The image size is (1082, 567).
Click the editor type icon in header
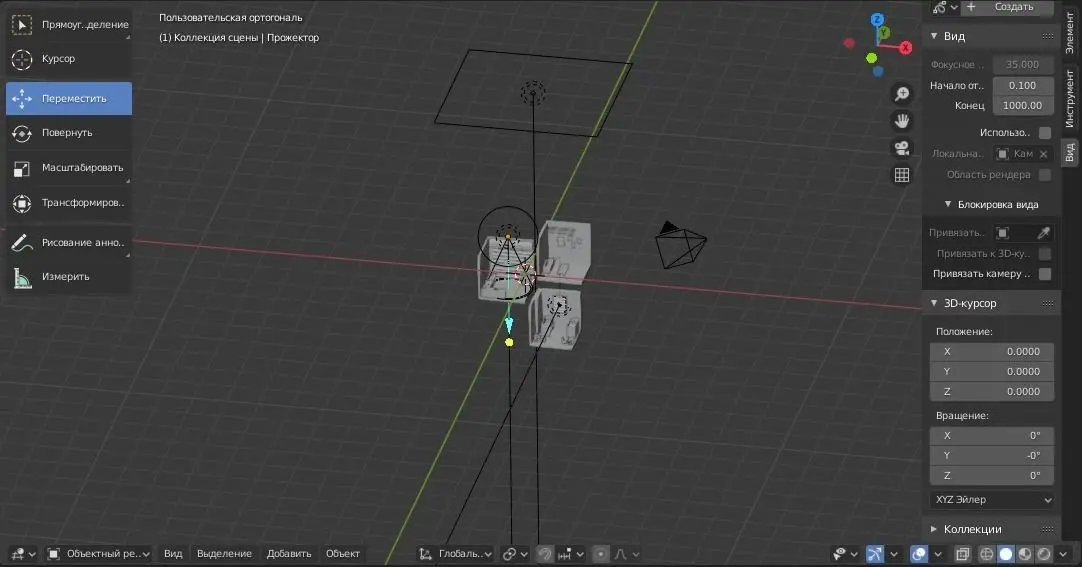23,554
